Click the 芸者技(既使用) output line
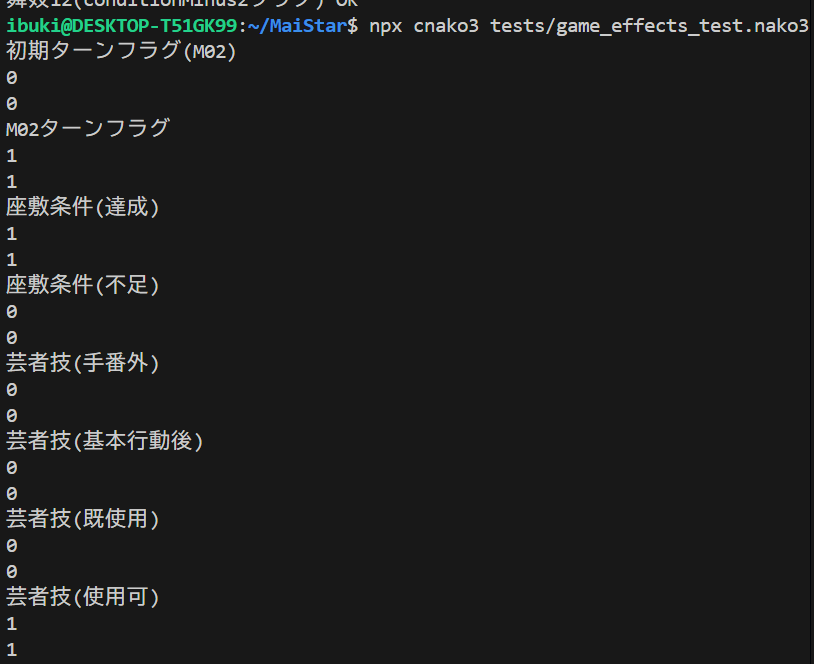Screen dimensions: 814x664 click(x=83, y=519)
